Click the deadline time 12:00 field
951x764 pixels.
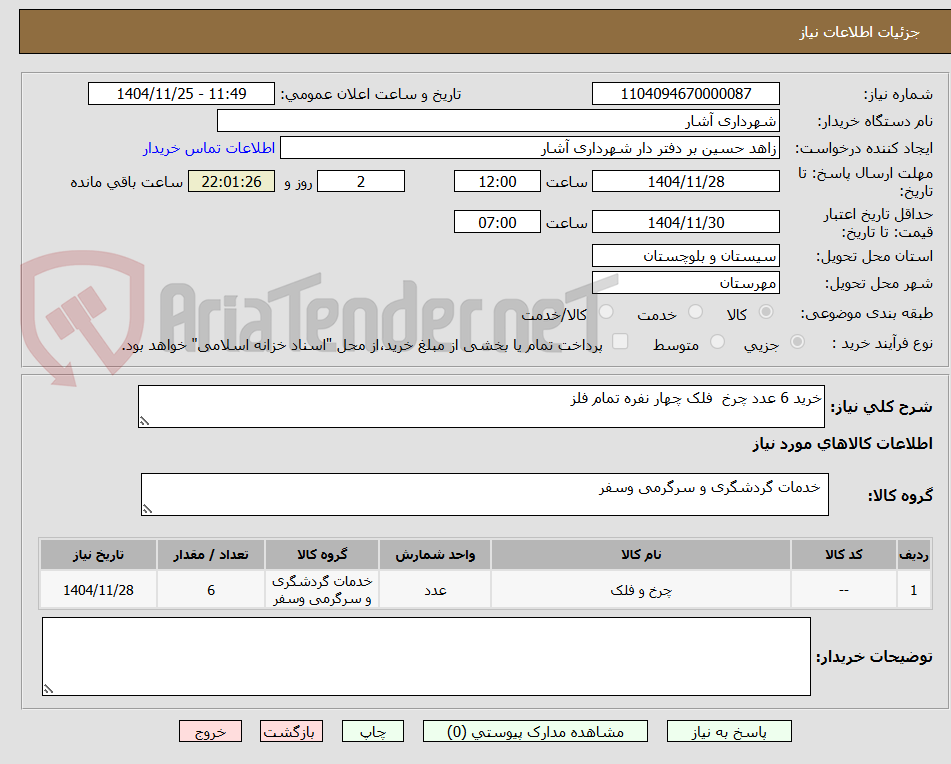[x=497, y=181]
